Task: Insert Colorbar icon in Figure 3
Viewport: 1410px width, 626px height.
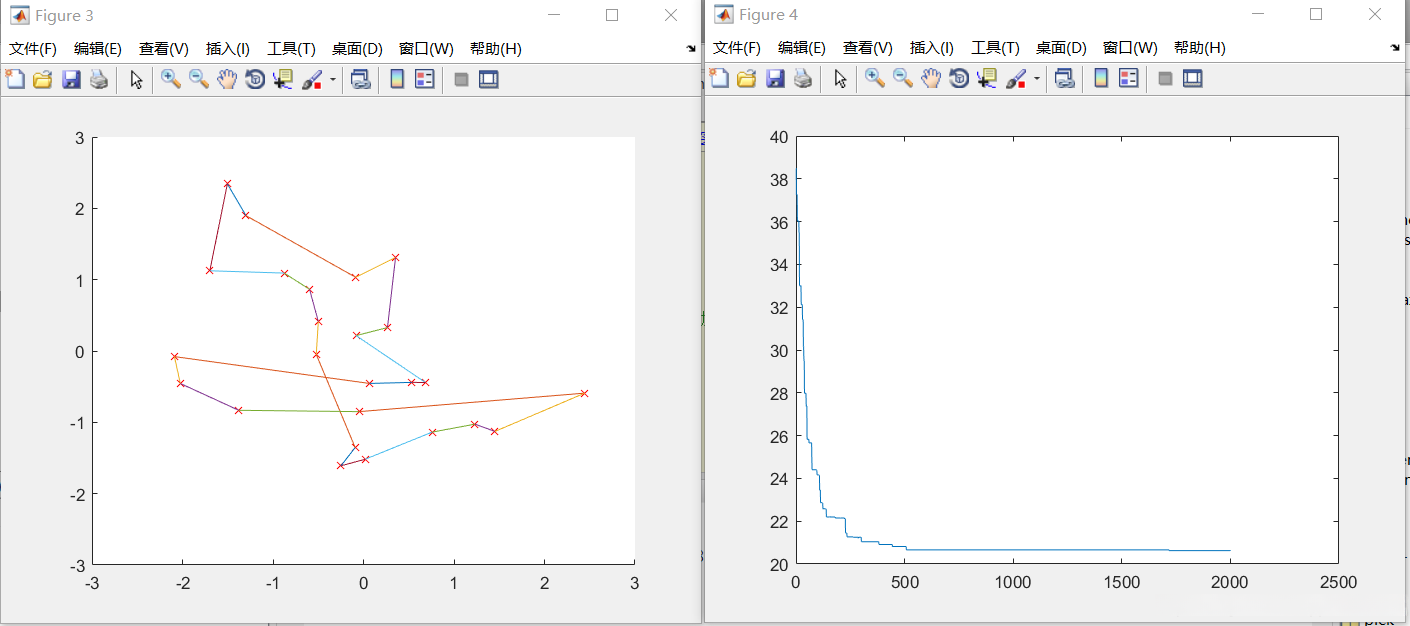Action: pyautogui.click(x=397, y=79)
